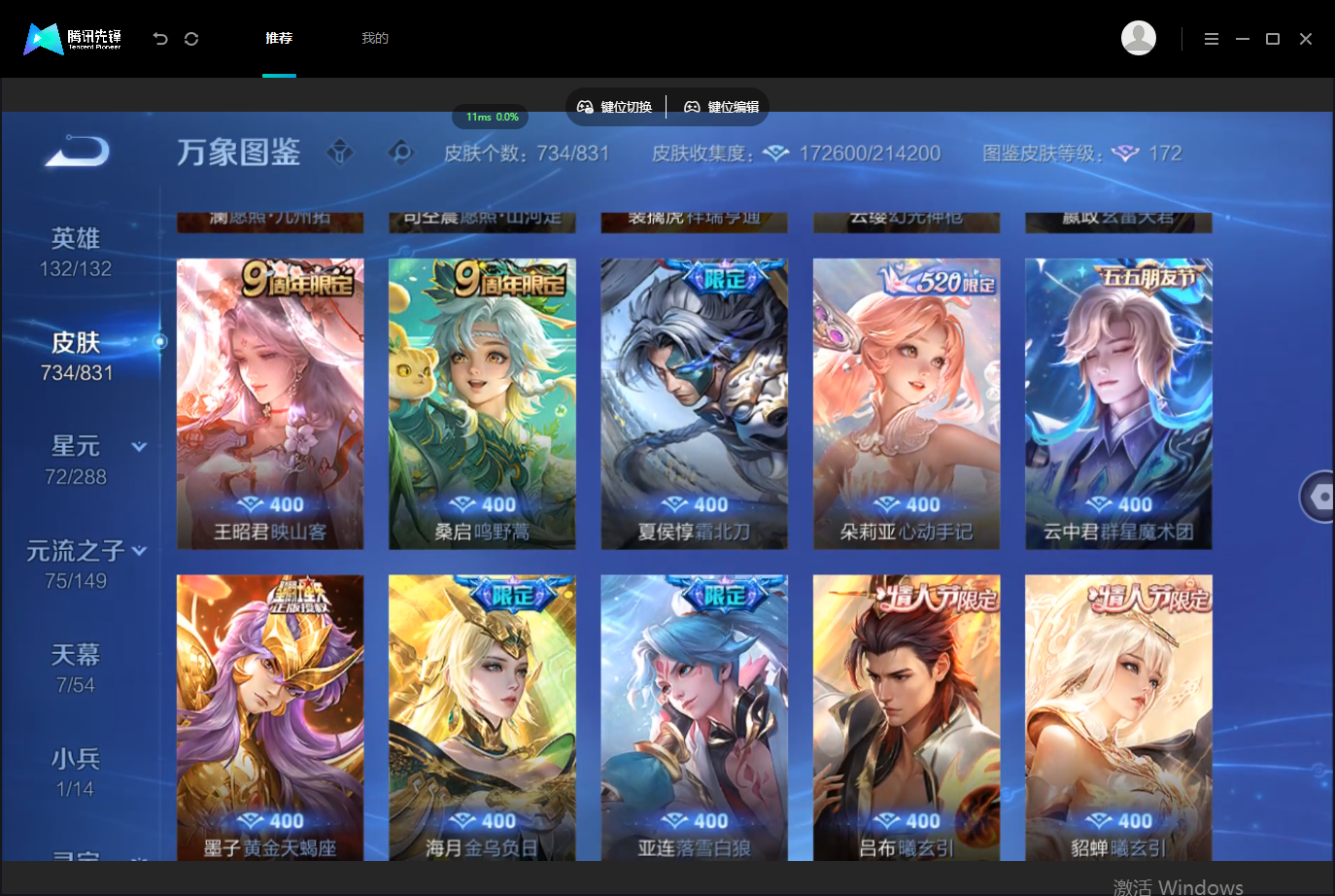Click the 172600/214200 collection value

[870, 154]
